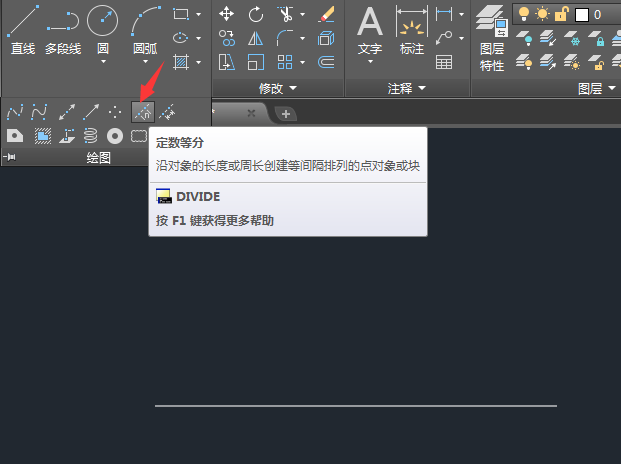
Task: Toggle layer 0 freeze sun icon
Action: (542, 15)
